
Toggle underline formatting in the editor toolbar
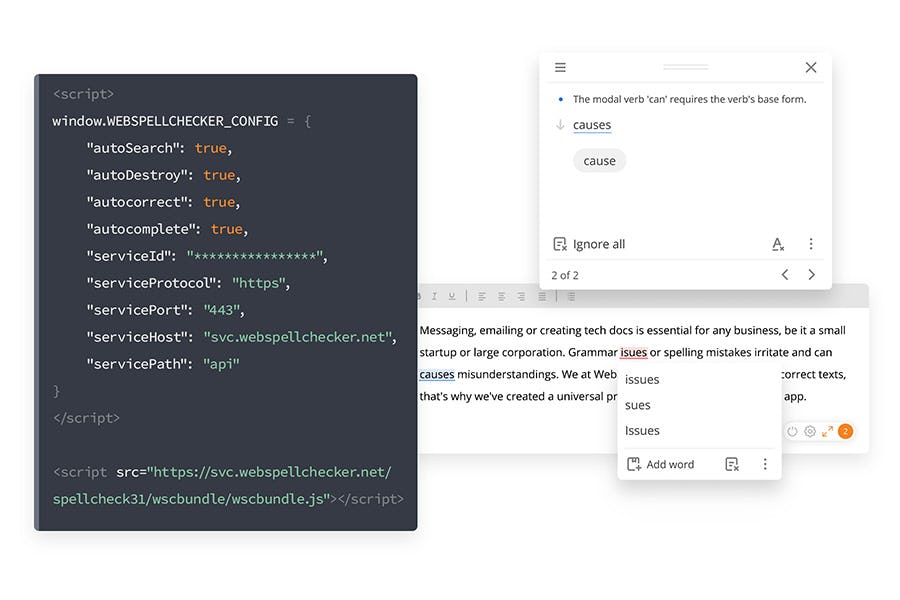pyautogui.click(x=452, y=296)
